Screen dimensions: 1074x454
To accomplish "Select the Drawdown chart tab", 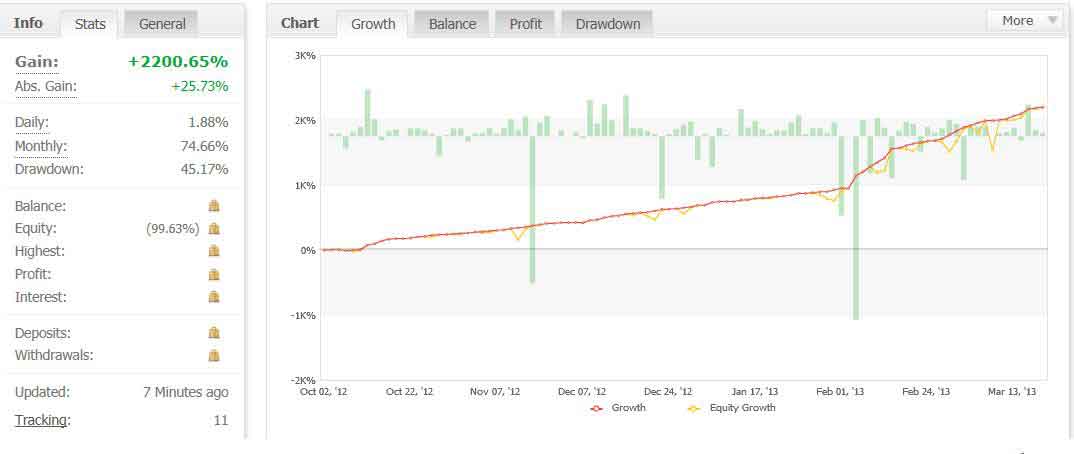I will 608,24.
